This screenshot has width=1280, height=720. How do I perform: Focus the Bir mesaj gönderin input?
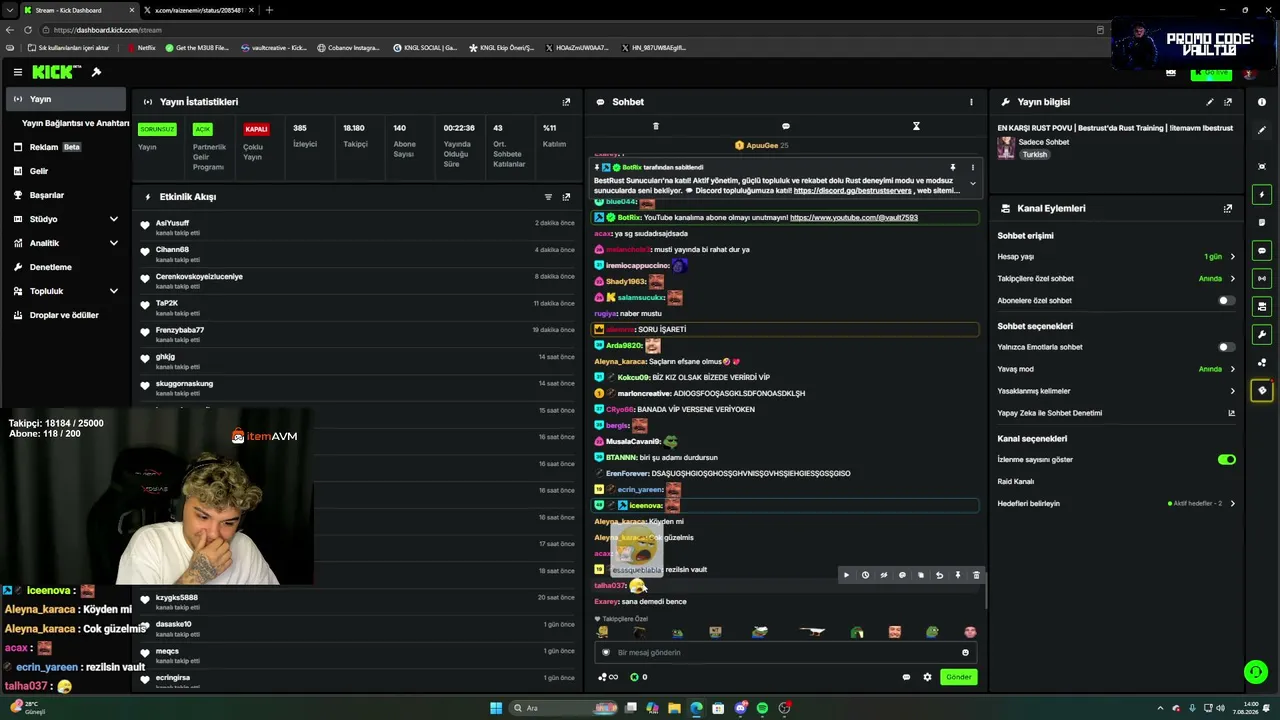(784, 653)
